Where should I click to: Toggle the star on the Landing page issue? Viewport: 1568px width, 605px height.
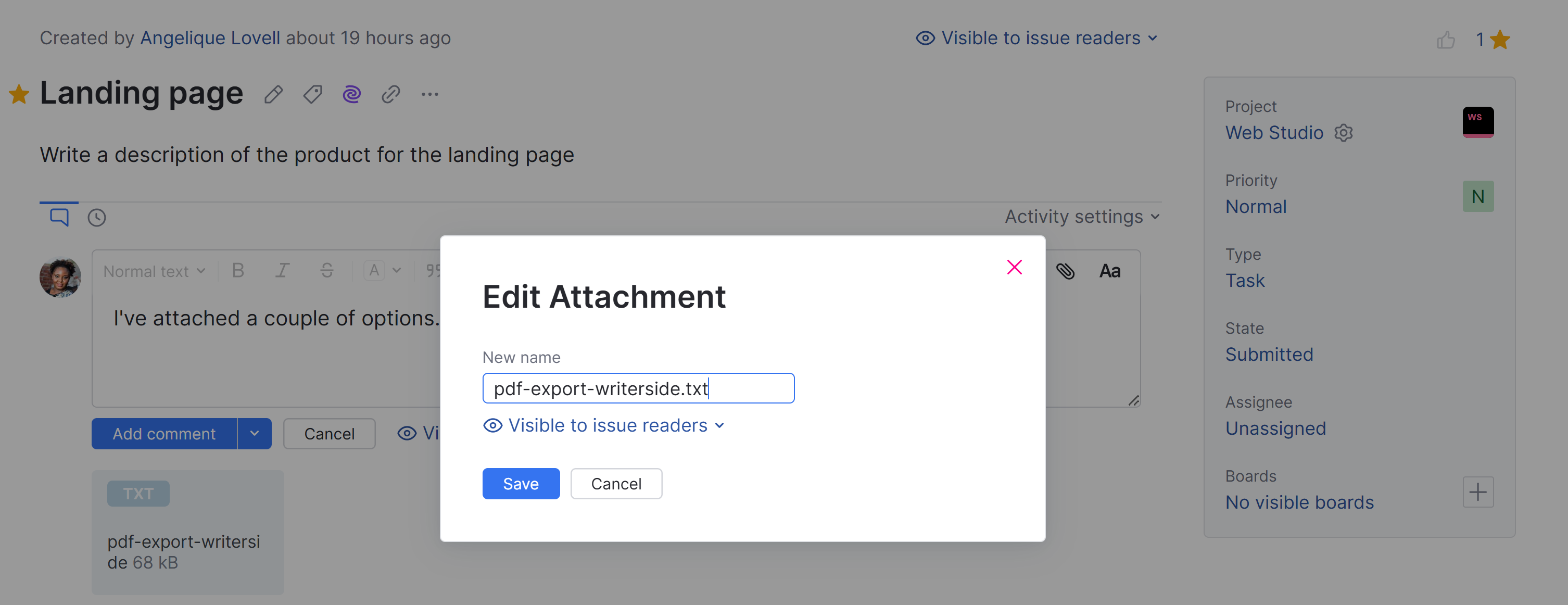click(x=19, y=93)
